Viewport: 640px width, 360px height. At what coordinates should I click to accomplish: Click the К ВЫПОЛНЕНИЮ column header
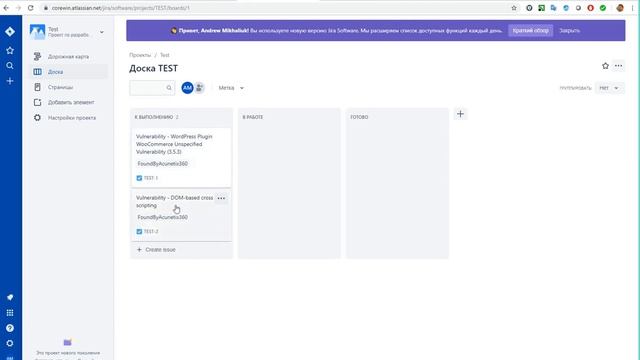pyautogui.click(x=154, y=117)
